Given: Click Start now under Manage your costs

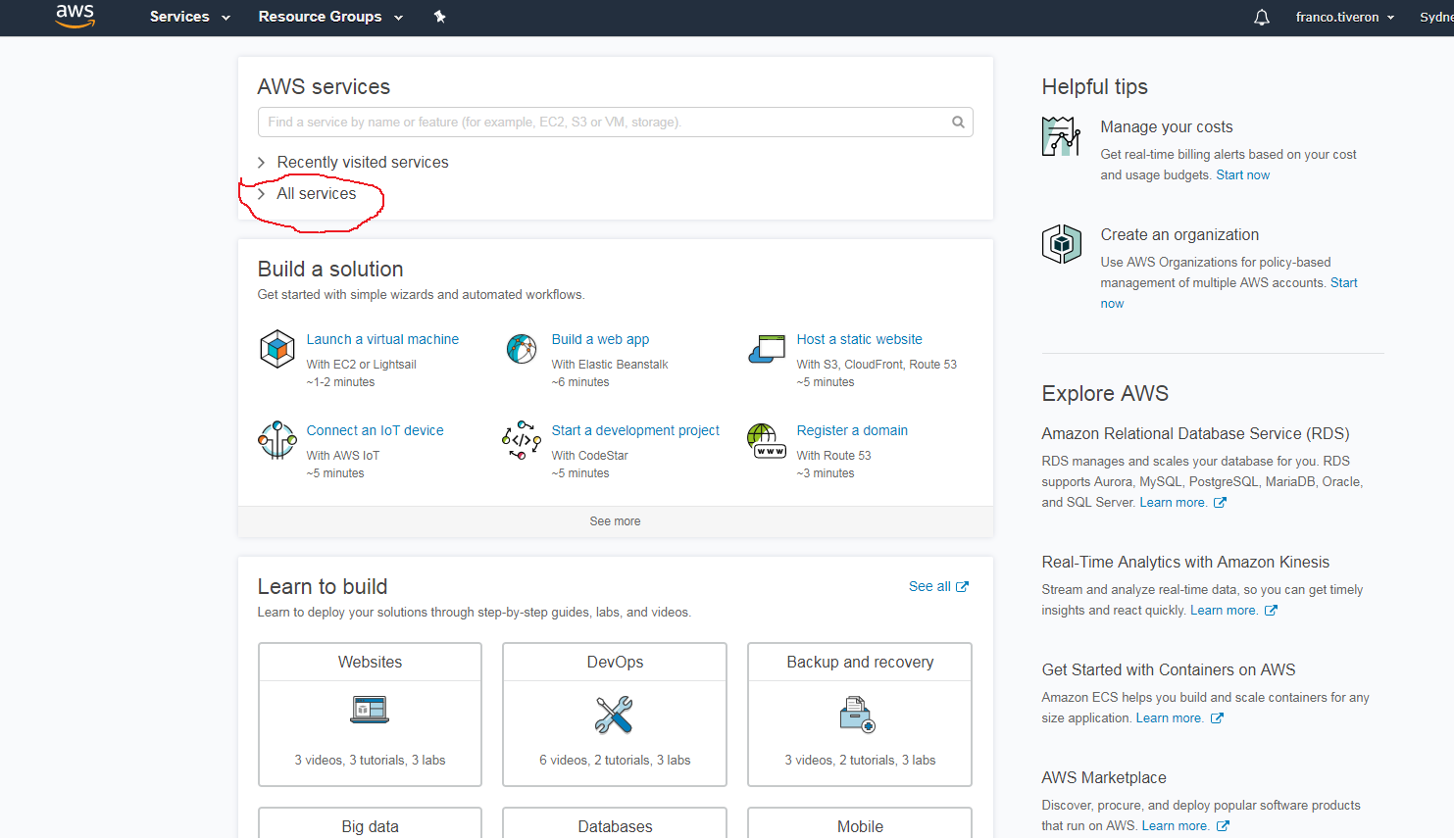Looking at the screenshot, I should [x=1242, y=175].
